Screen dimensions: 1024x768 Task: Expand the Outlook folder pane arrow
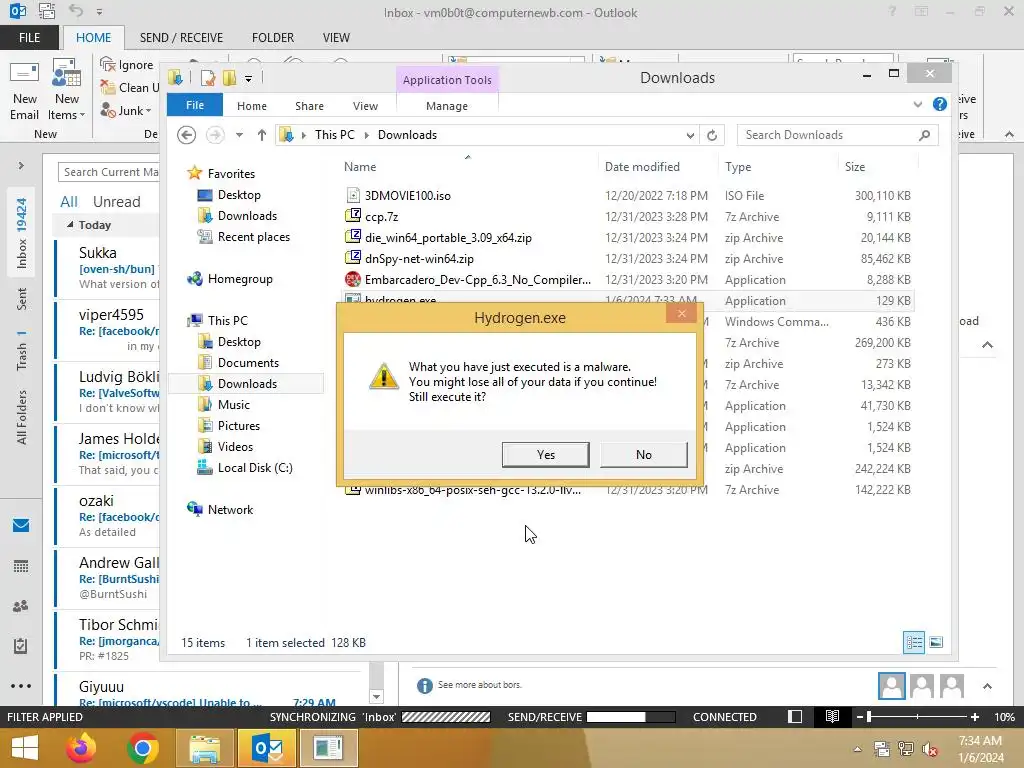[21, 166]
